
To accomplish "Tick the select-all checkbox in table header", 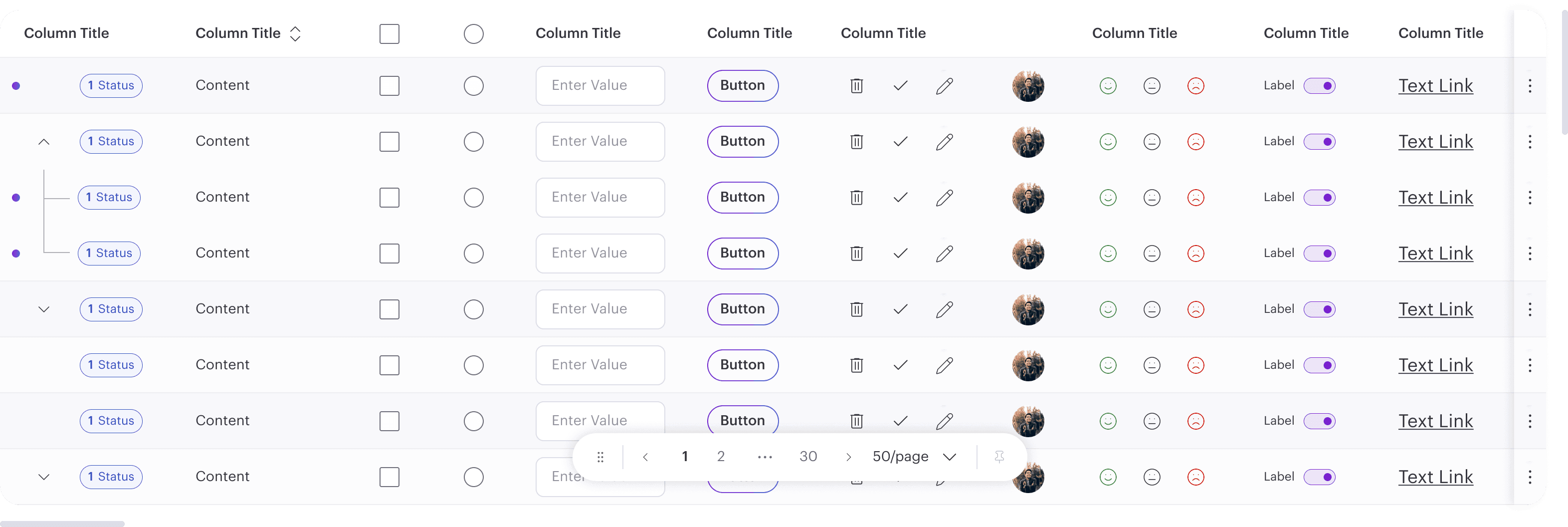I will tap(389, 33).
